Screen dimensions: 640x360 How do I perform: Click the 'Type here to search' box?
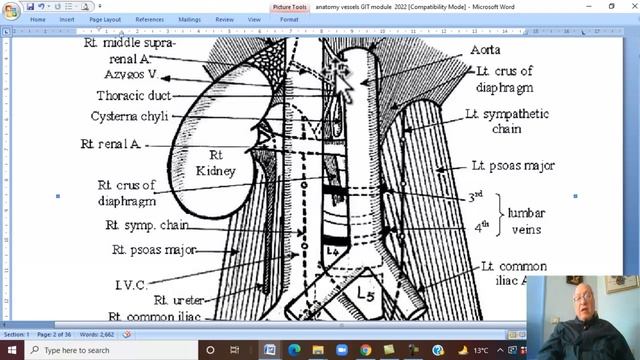(111, 350)
